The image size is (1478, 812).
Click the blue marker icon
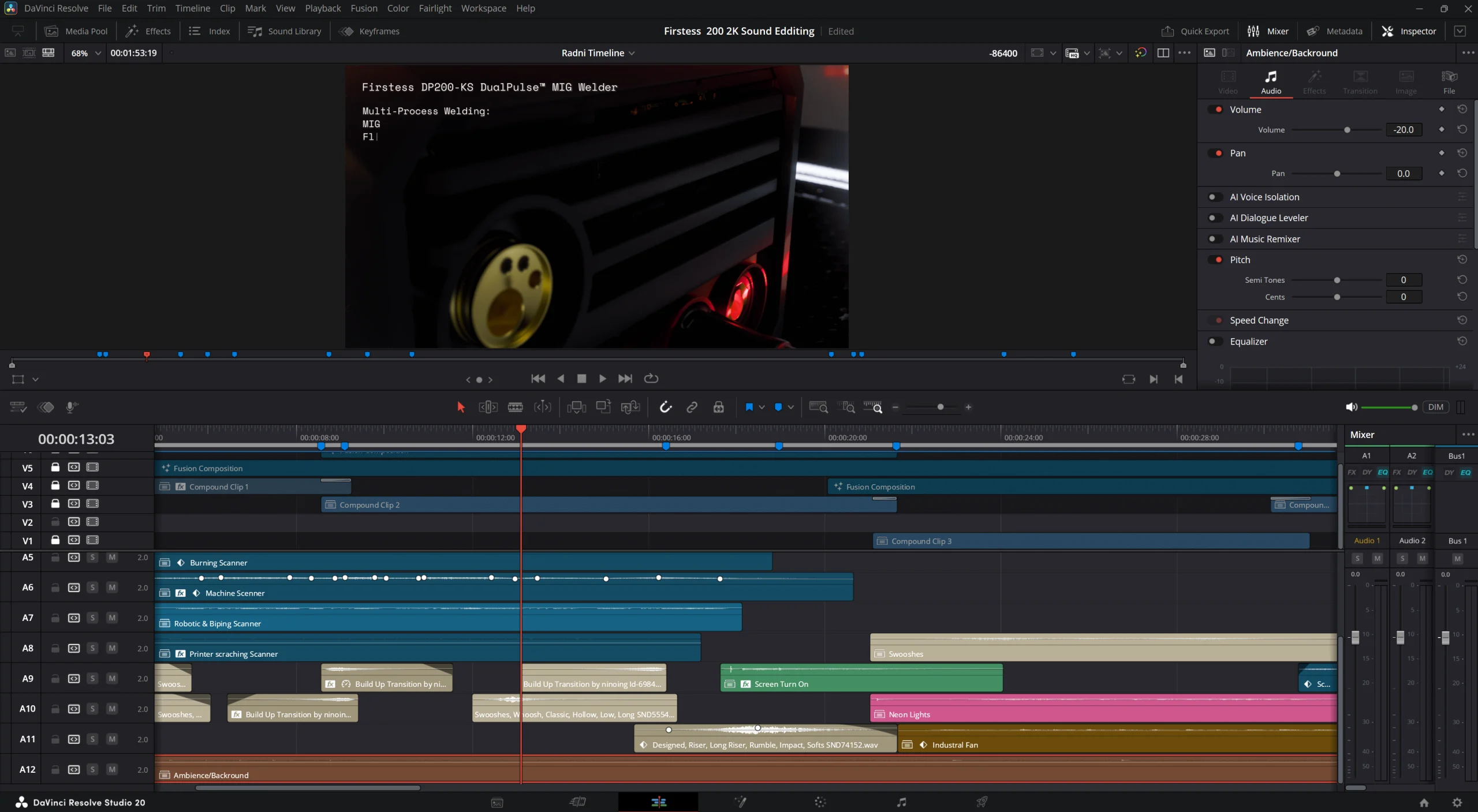778,407
